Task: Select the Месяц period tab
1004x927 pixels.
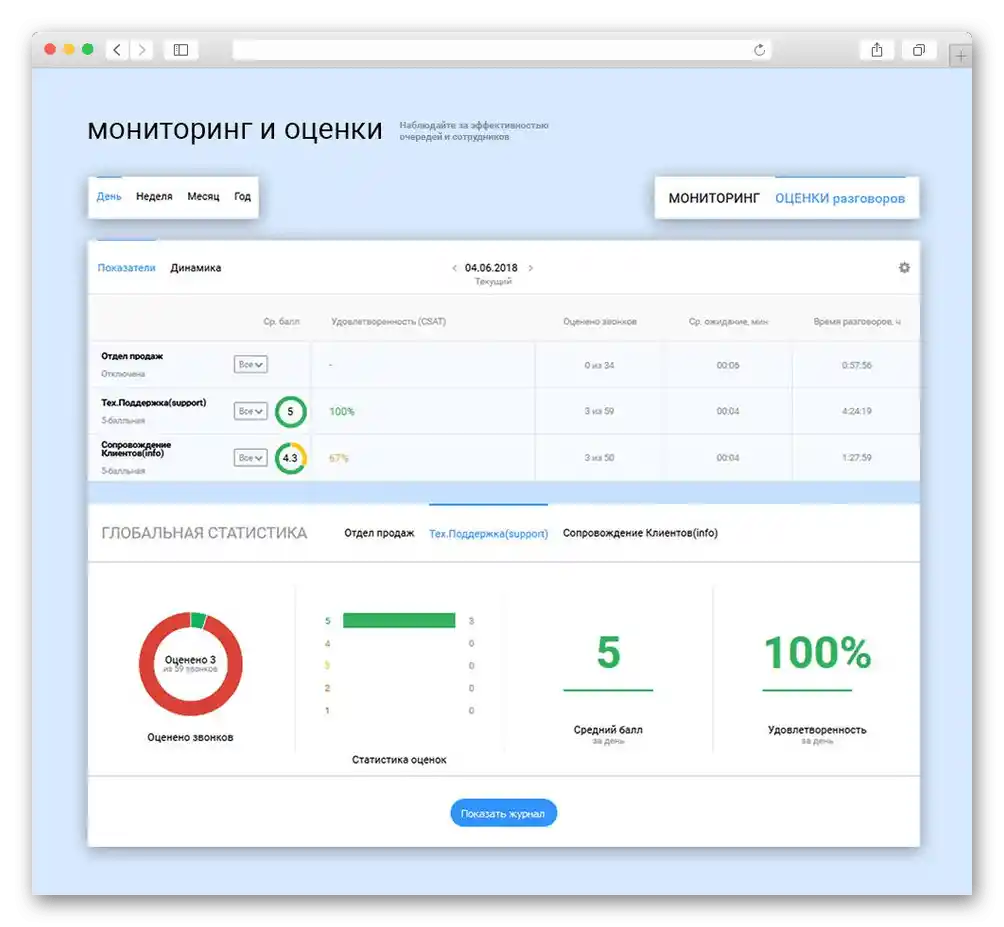Action: pos(203,197)
